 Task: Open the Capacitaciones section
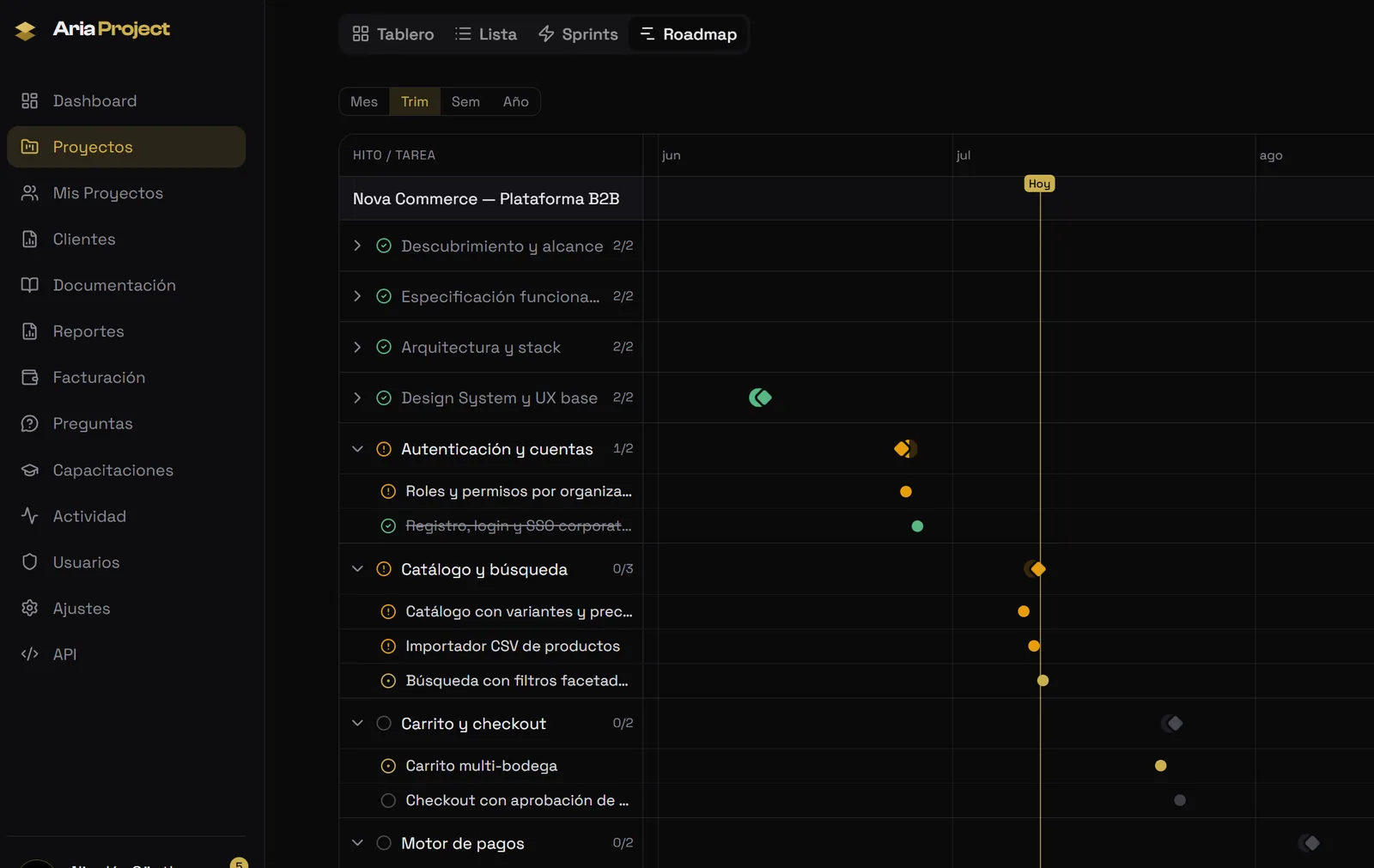126,470
